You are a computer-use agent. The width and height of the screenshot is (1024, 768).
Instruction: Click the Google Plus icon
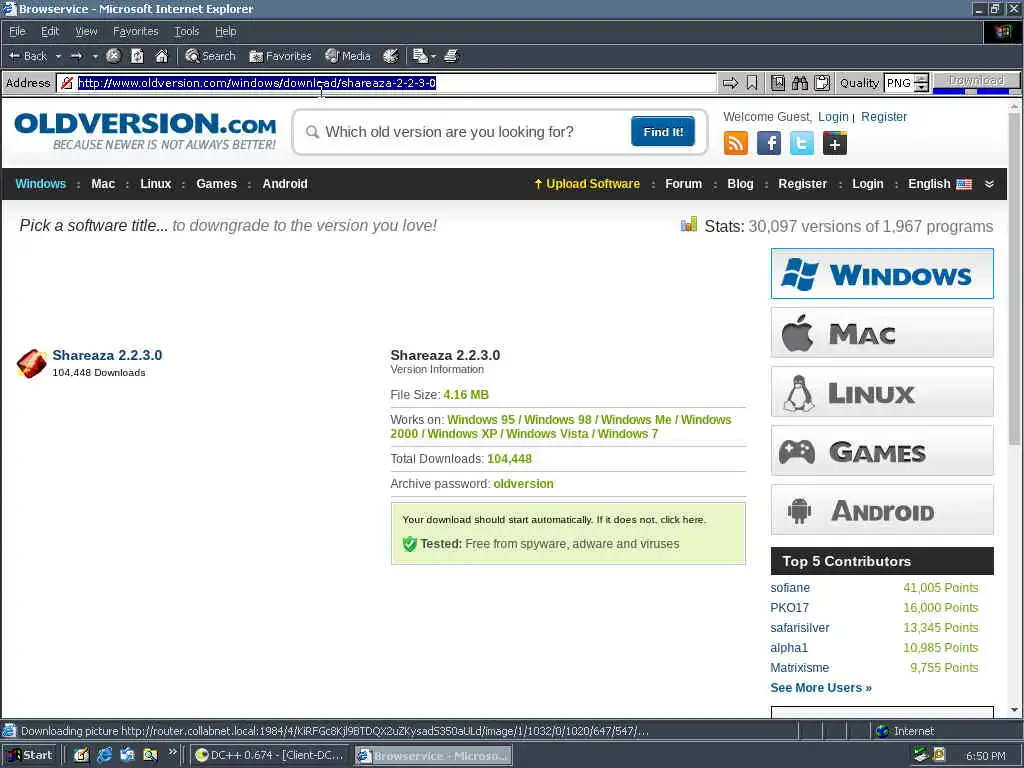(835, 143)
